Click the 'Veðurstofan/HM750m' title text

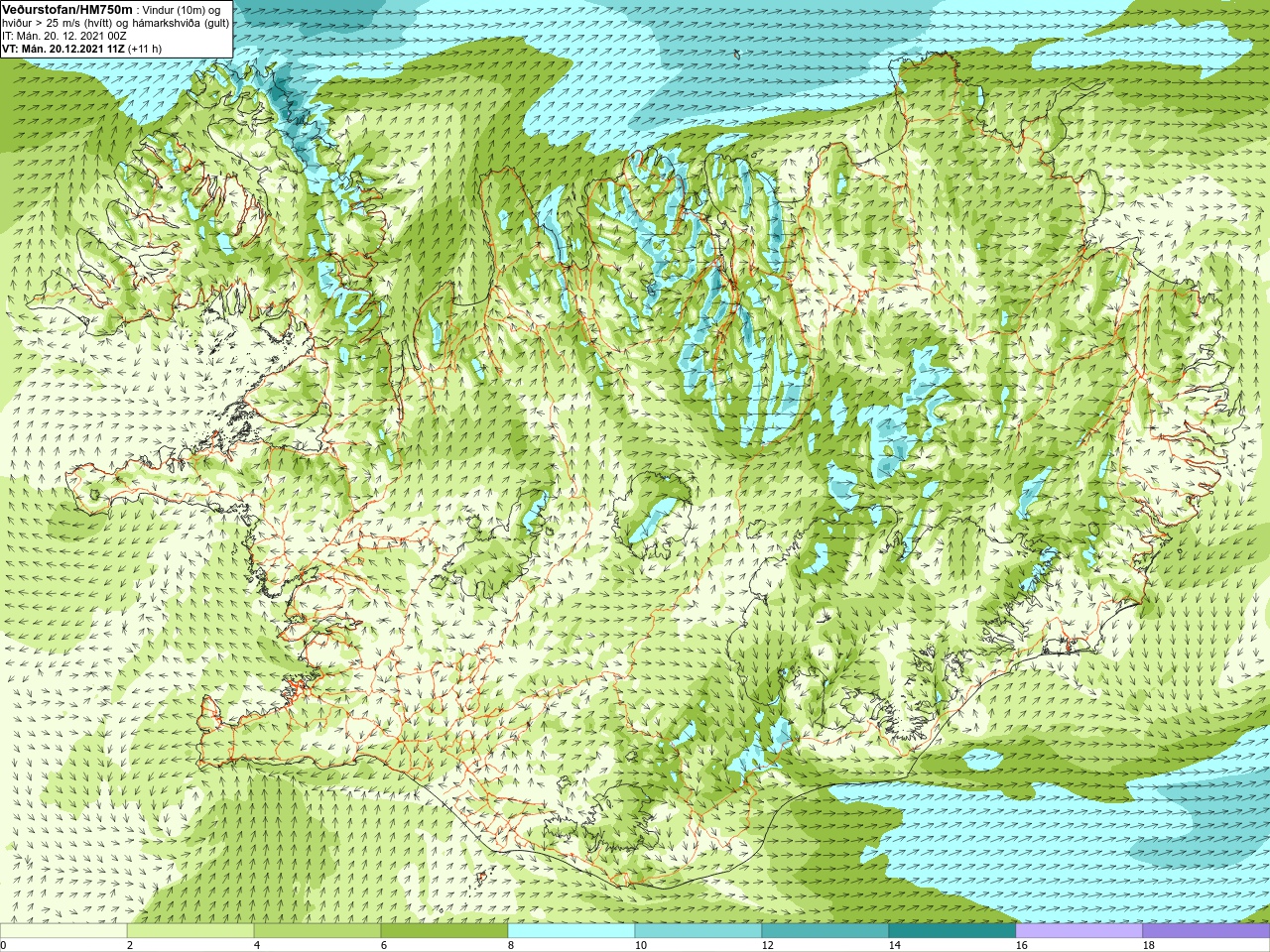[x=67, y=9]
